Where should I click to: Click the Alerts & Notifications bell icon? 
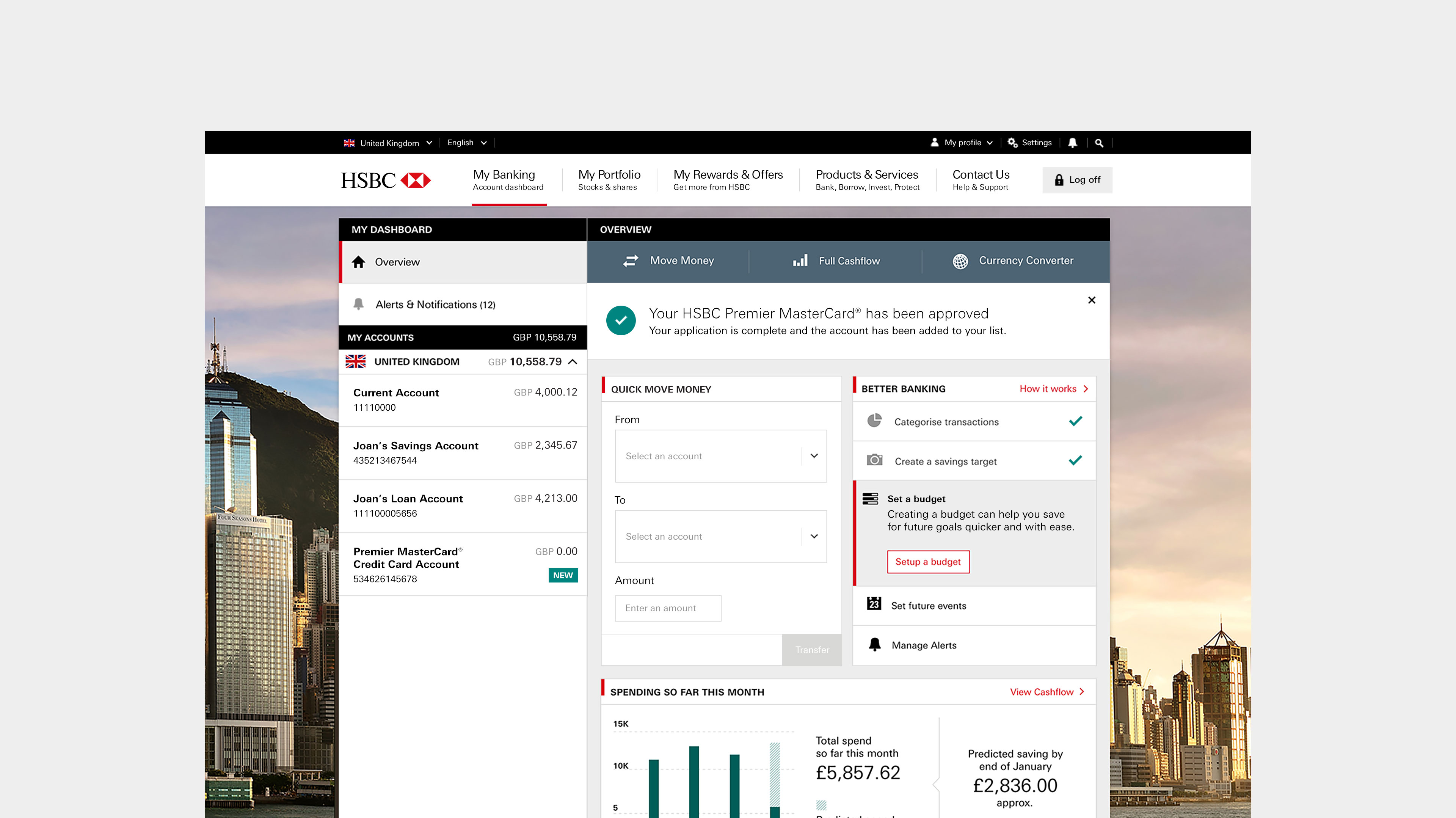click(358, 304)
